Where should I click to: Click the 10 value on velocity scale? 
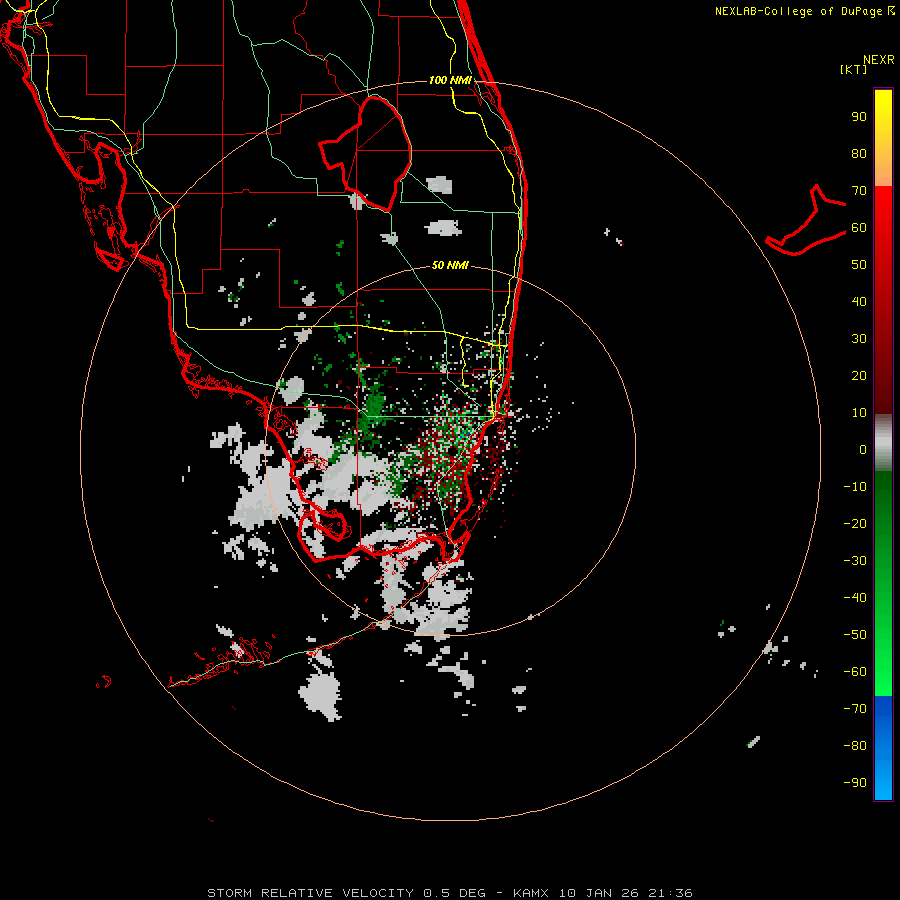(859, 413)
